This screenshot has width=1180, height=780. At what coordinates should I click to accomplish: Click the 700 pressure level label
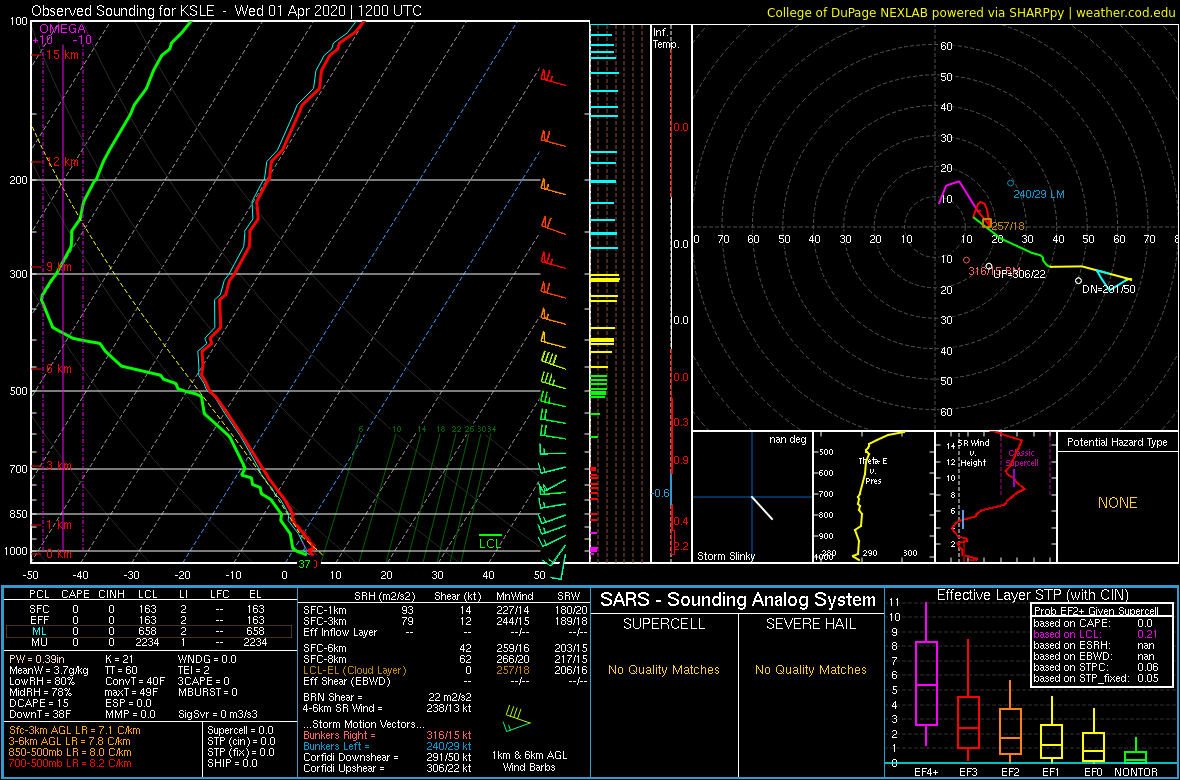(17, 469)
